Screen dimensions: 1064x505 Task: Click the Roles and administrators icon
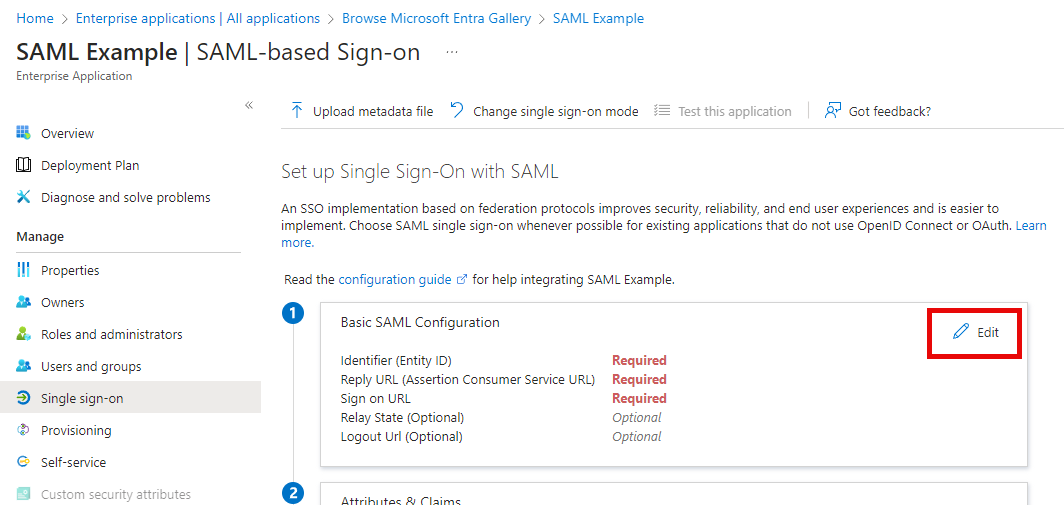(x=23, y=334)
